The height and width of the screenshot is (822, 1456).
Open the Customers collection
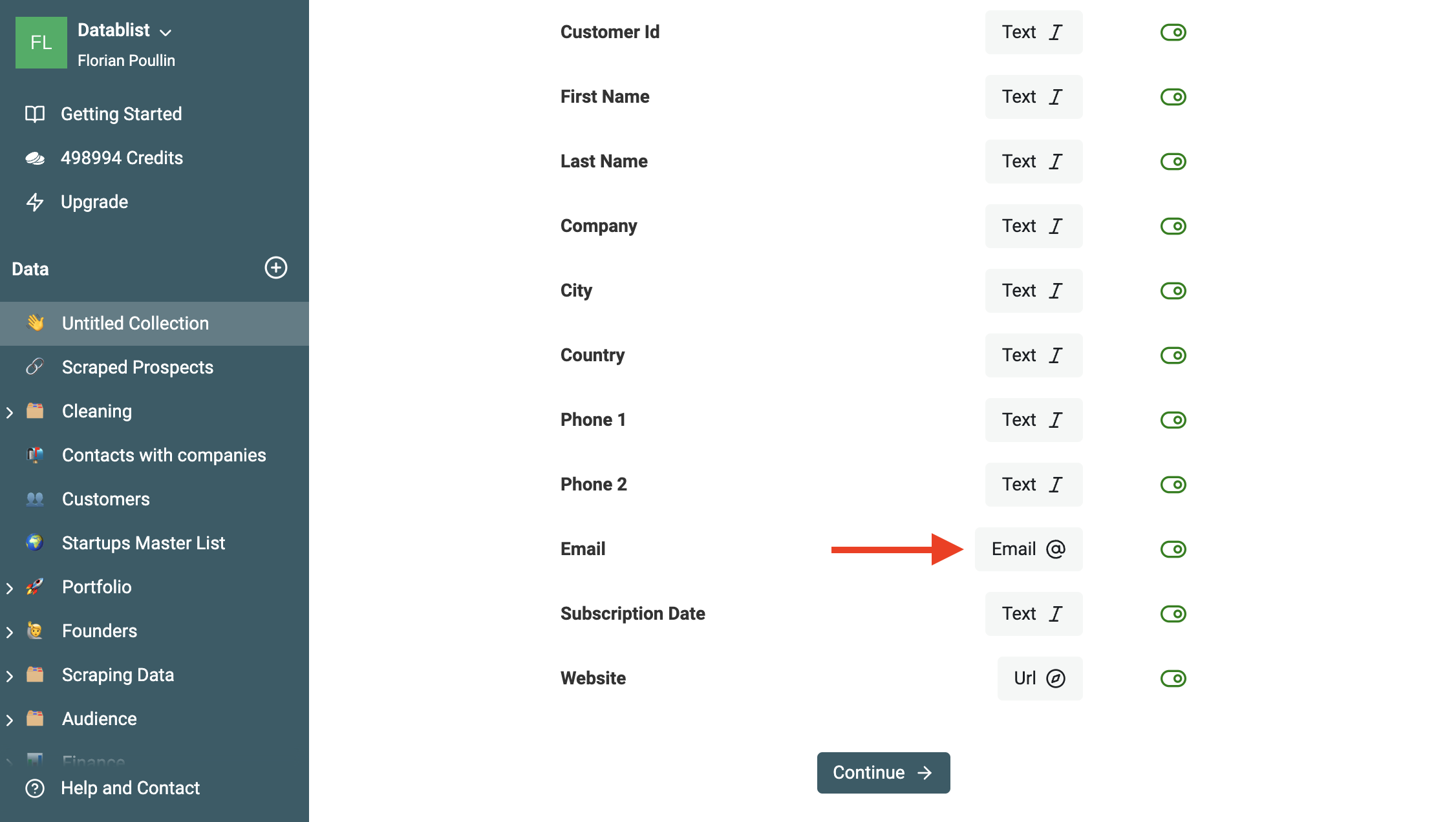tap(105, 499)
